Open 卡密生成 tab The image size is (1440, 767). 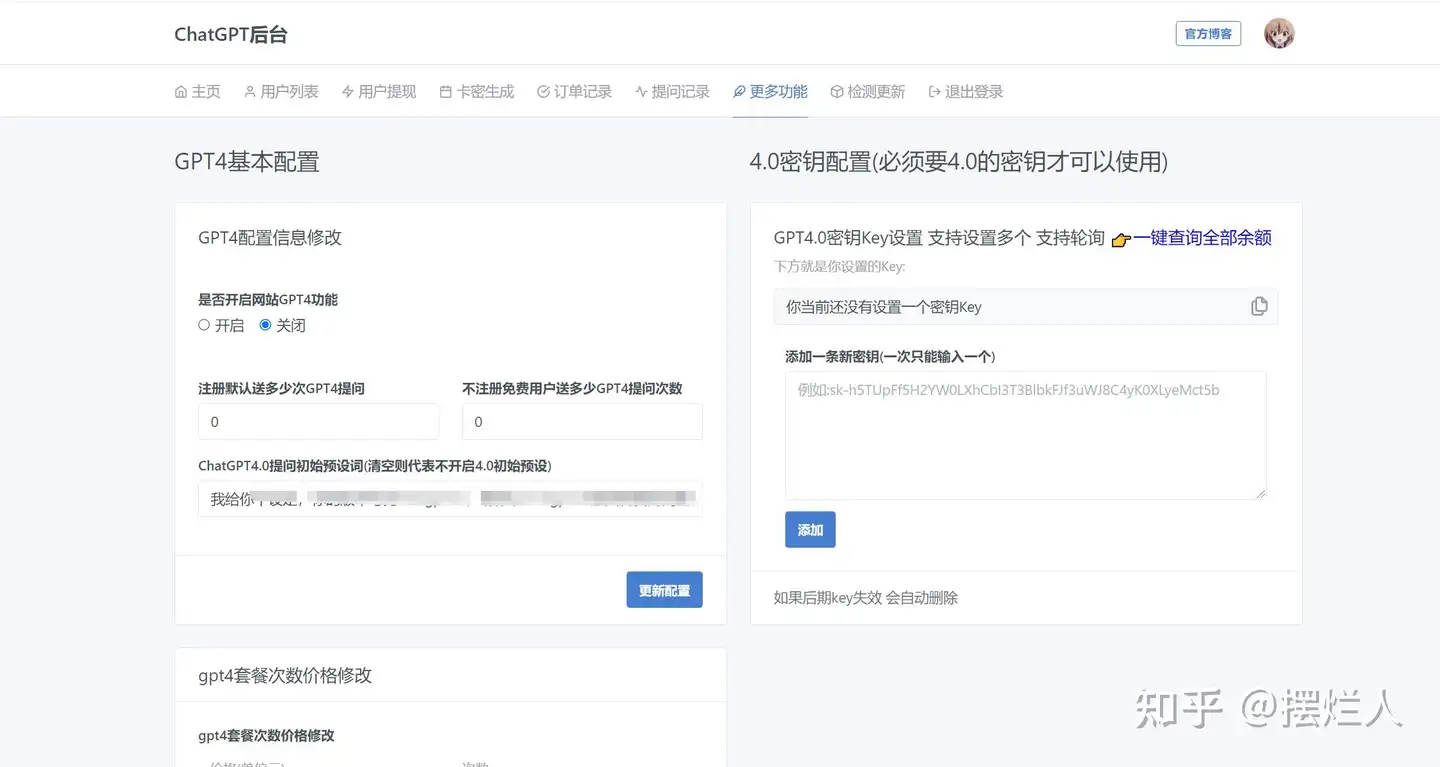tap(477, 92)
